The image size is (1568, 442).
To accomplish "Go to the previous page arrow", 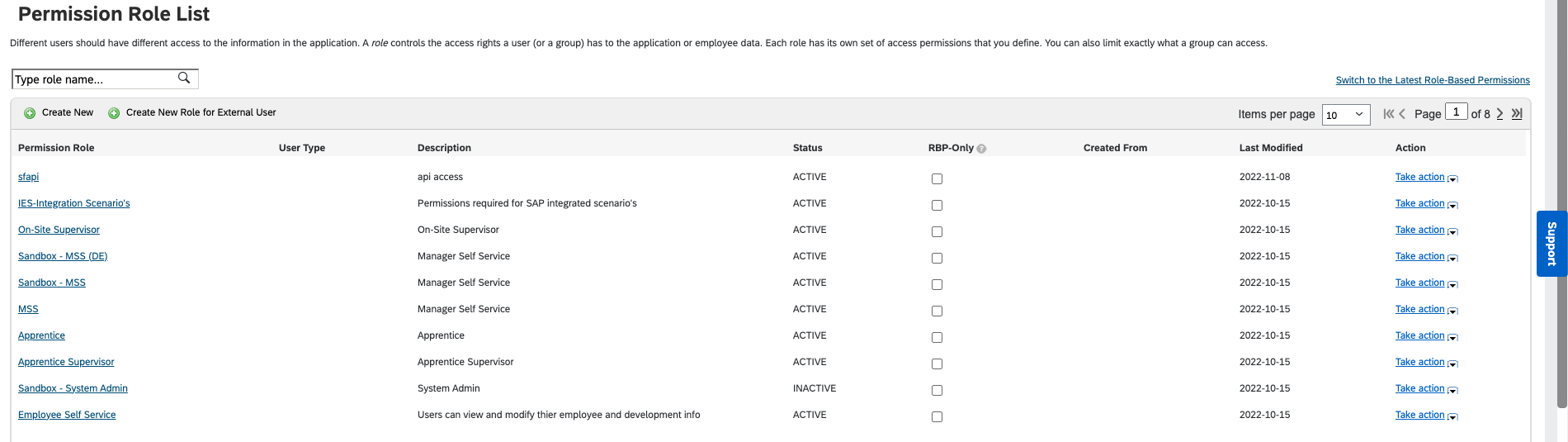I will [x=1402, y=114].
